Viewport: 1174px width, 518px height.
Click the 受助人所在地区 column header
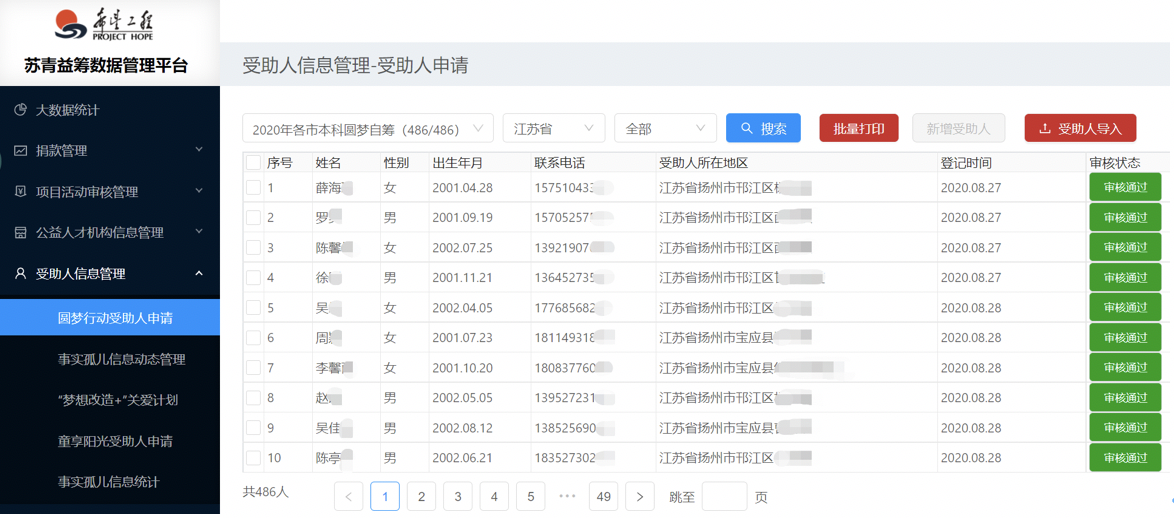(x=704, y=162)
